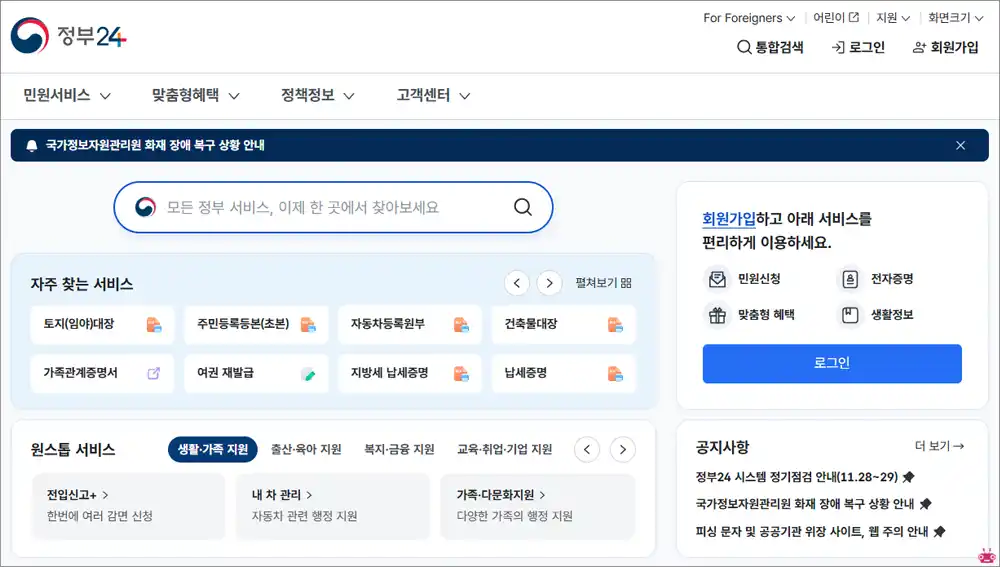The image size is (1000, 567).
Task: Open 피싱 문자 주의 안내 notice
Action: pos(820,531)
